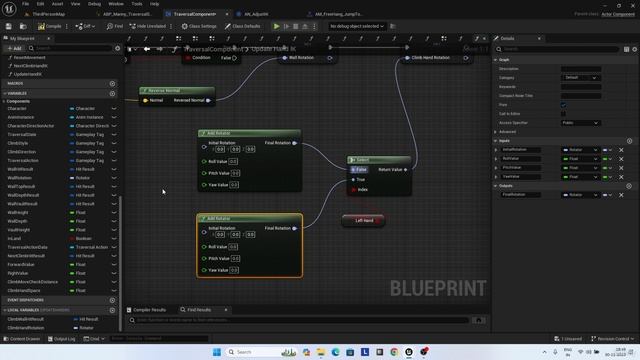This screenshot has height=360, width=640.
Task: Open the Access Specifier dropdown
Action: point(580,123)
